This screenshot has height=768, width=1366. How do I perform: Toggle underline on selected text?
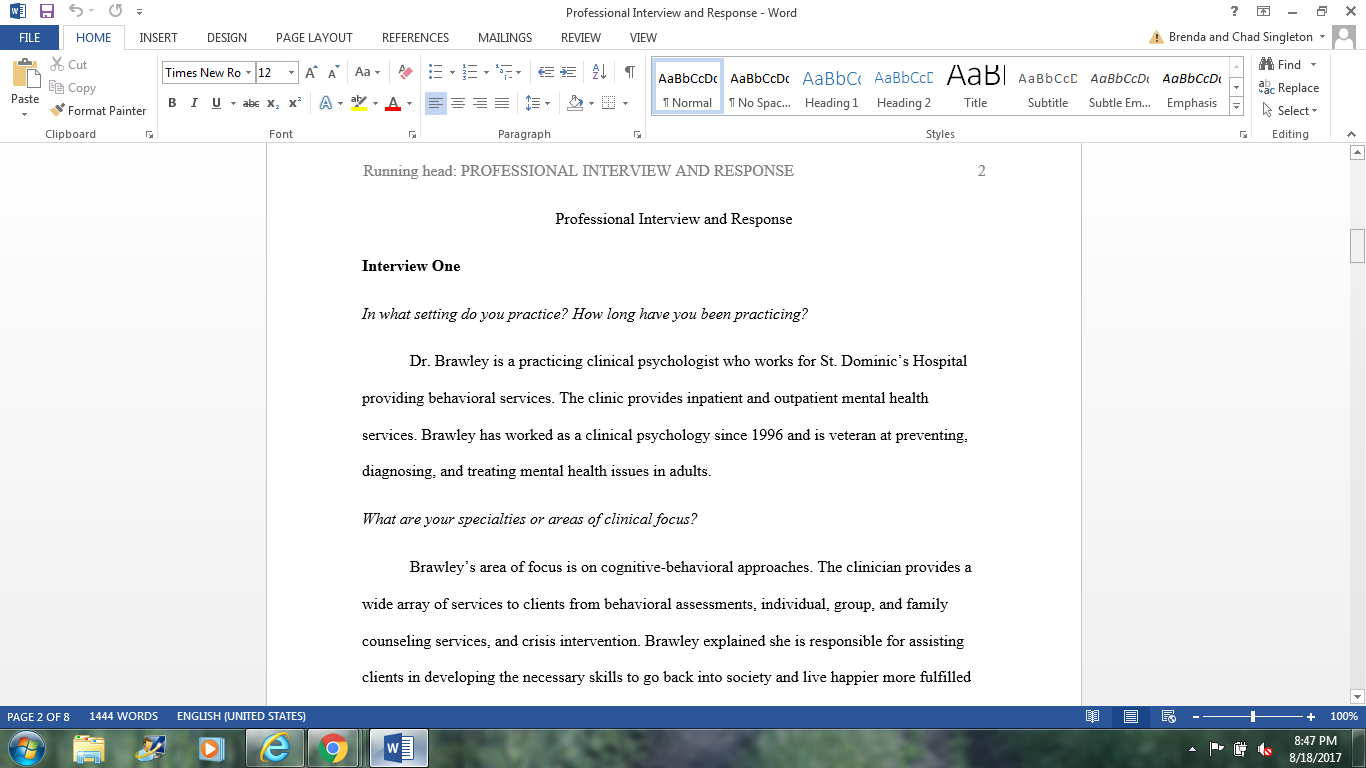click(215, 103)
